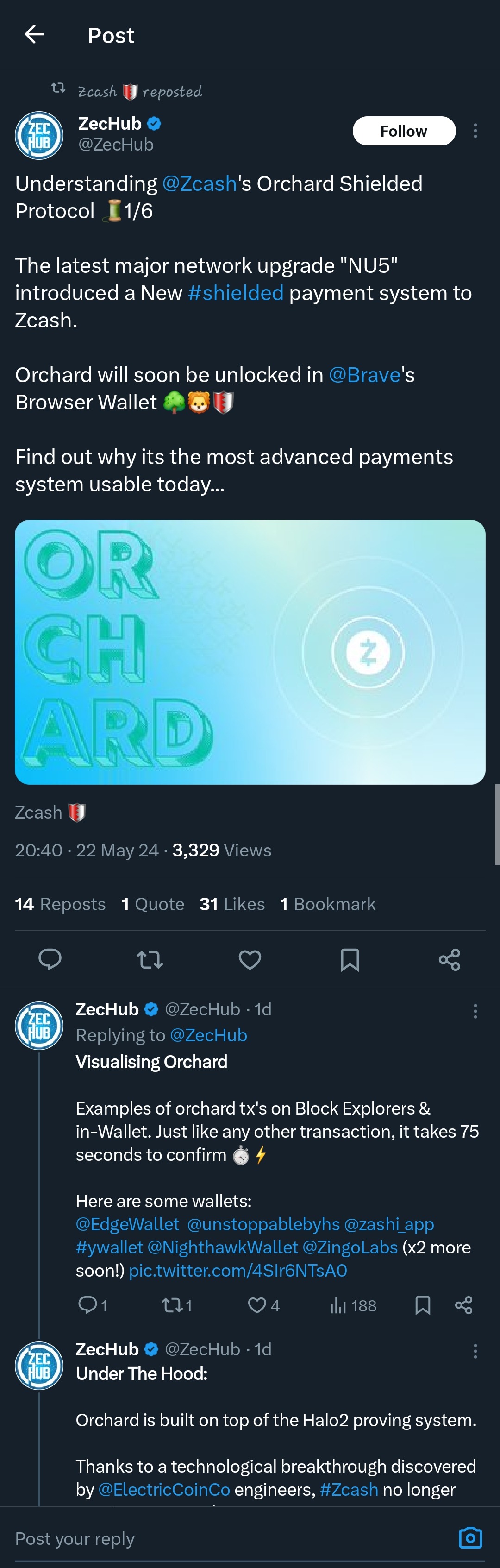Tap the back arrow in the header

coord(34,35)
